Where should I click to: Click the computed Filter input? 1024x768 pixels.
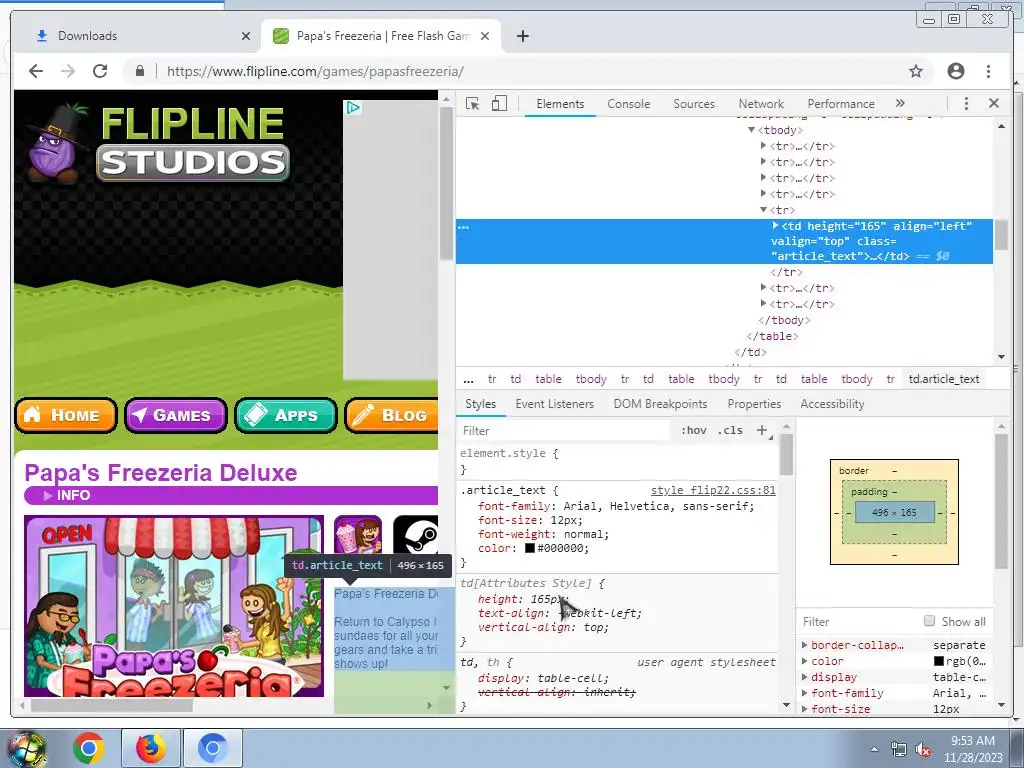pos(859,622)
